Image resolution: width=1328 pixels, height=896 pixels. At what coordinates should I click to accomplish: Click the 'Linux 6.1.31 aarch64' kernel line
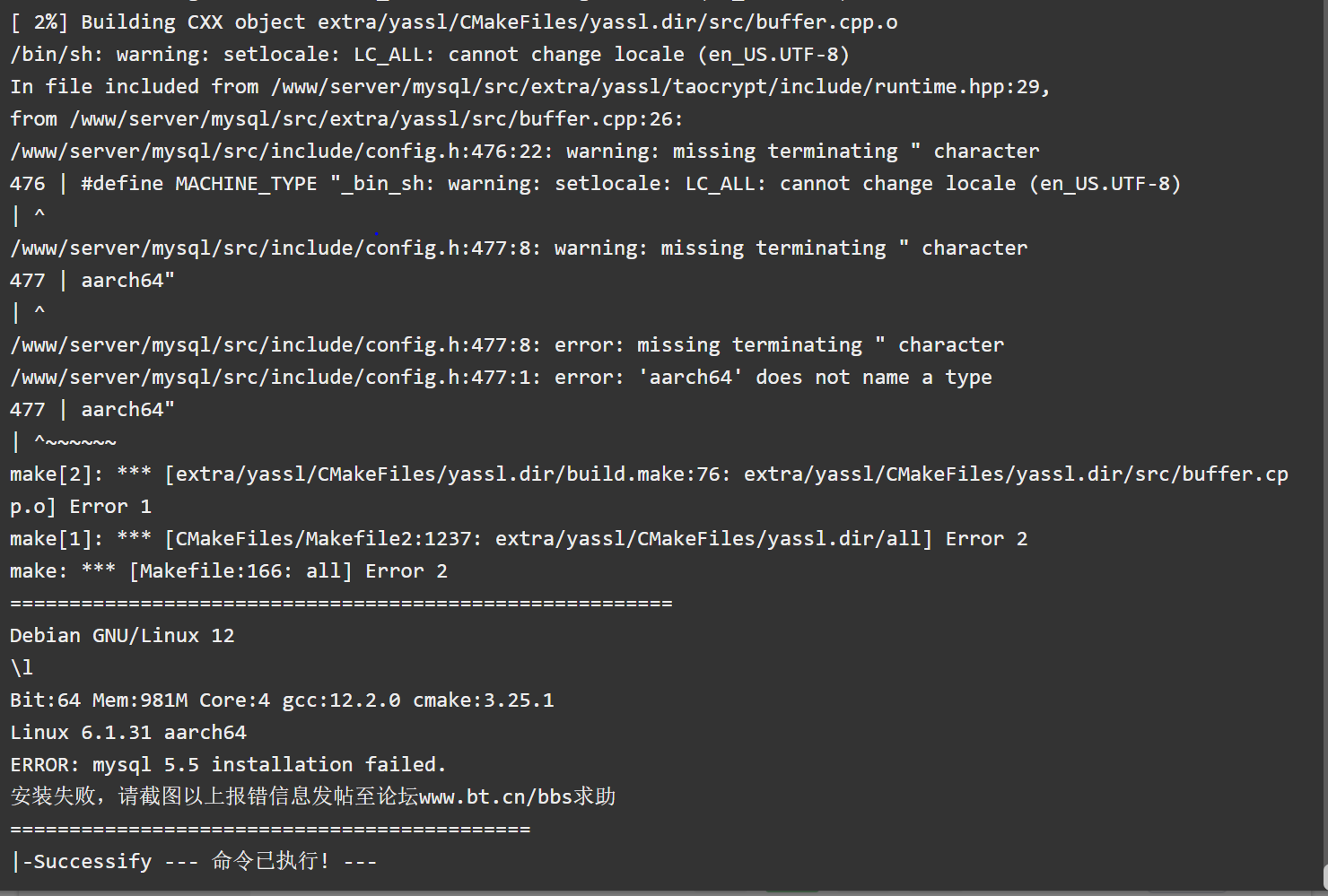[x=128, y=732]
